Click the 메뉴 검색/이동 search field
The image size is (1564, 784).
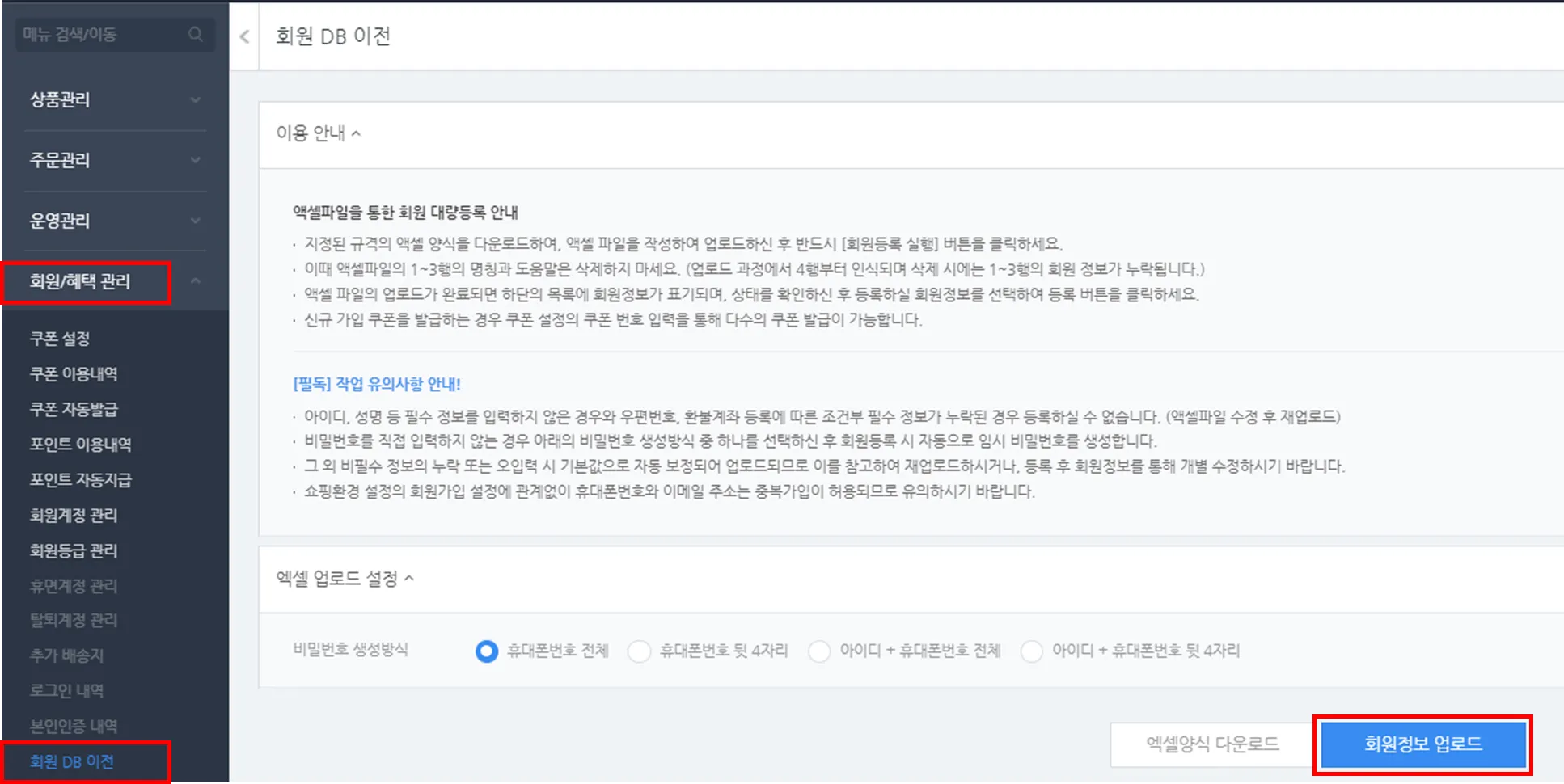[114, 34]
